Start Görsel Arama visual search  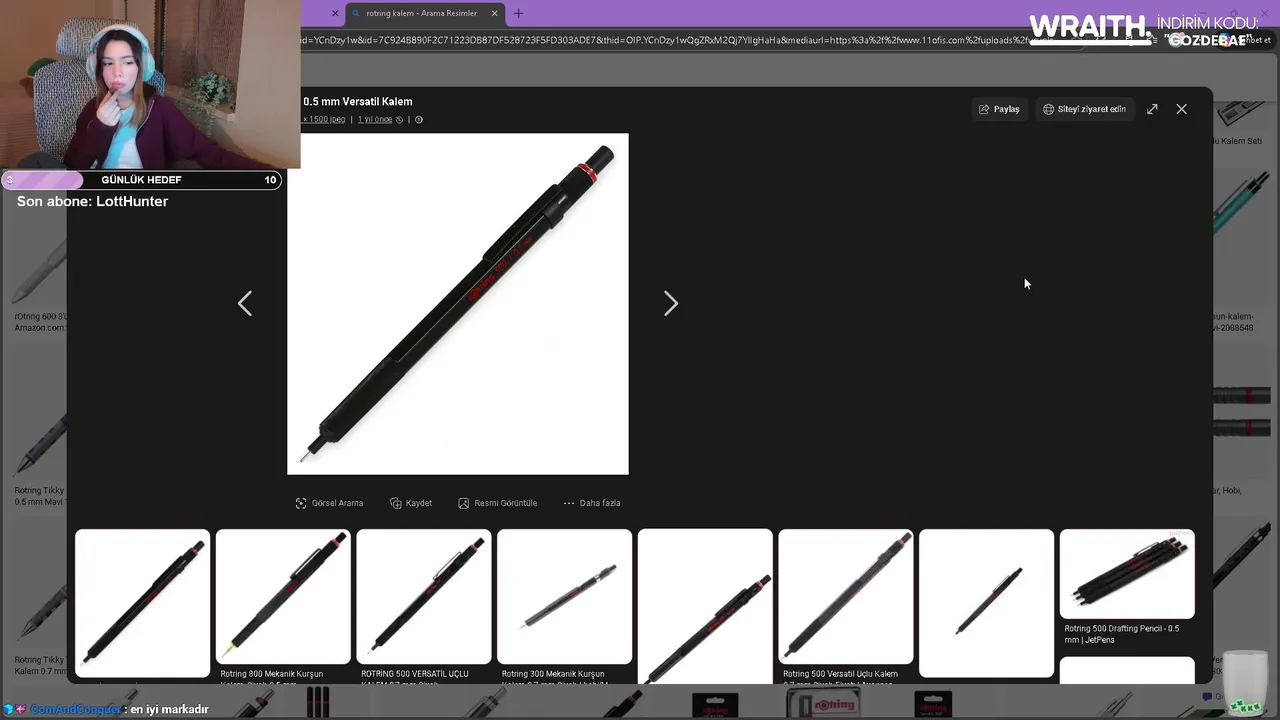(329, 503)
